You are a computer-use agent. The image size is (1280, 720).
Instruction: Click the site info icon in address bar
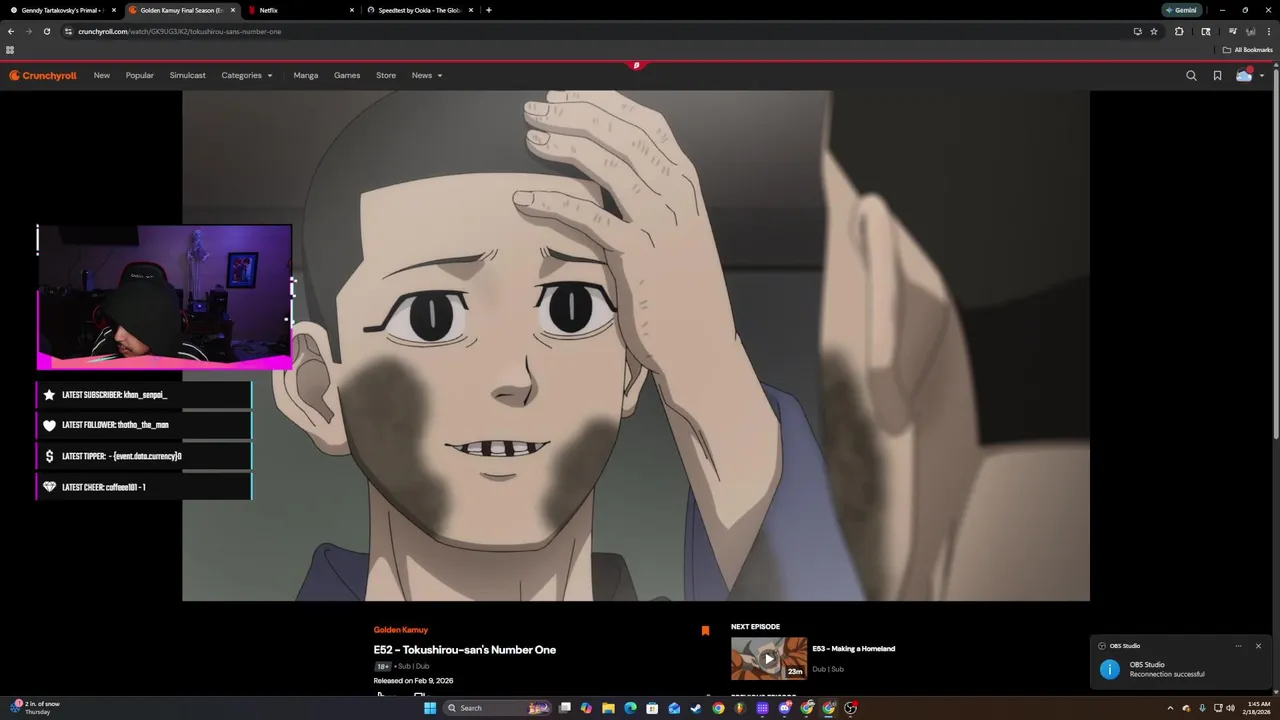[x=68, y=31]
